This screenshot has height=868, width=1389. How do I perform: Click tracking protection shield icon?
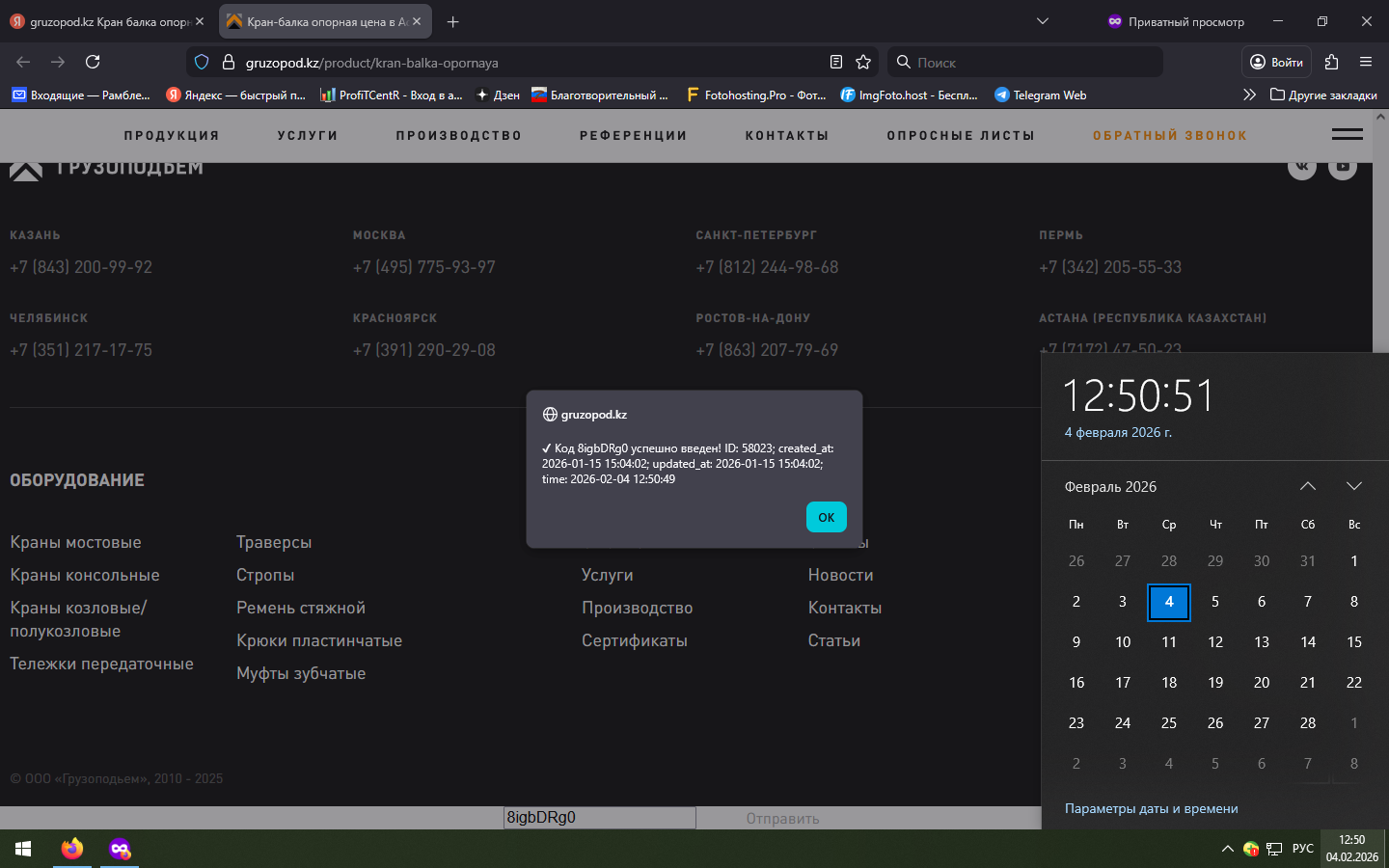[x=202, y=62]
